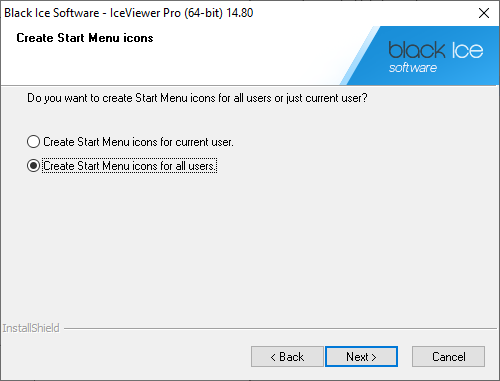Close the installer window with X

pos(484,13)
